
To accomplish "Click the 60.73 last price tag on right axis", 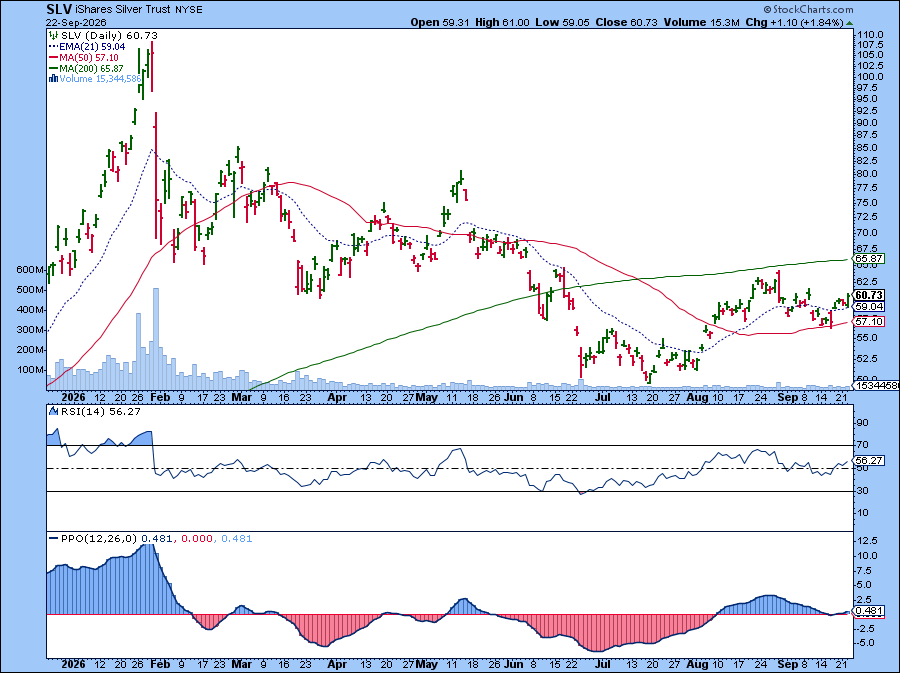I will 869,295.
